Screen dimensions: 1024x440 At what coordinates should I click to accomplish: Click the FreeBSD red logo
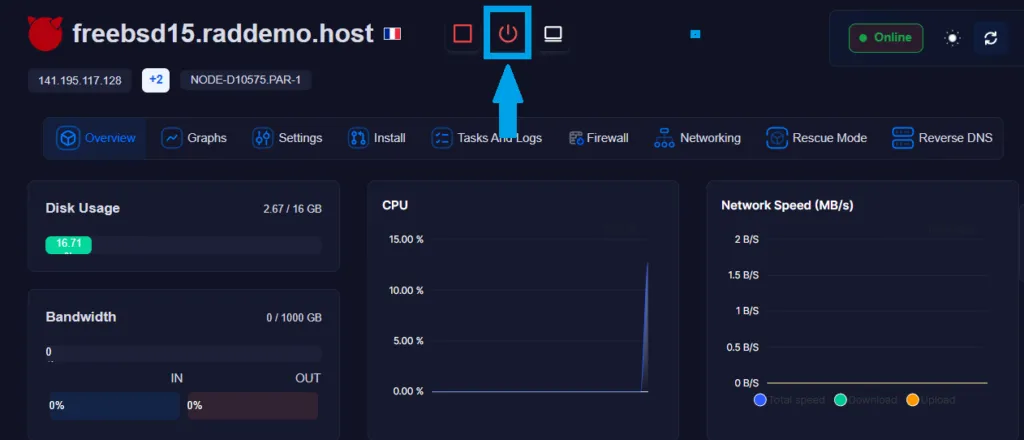[x=45, y=33]
